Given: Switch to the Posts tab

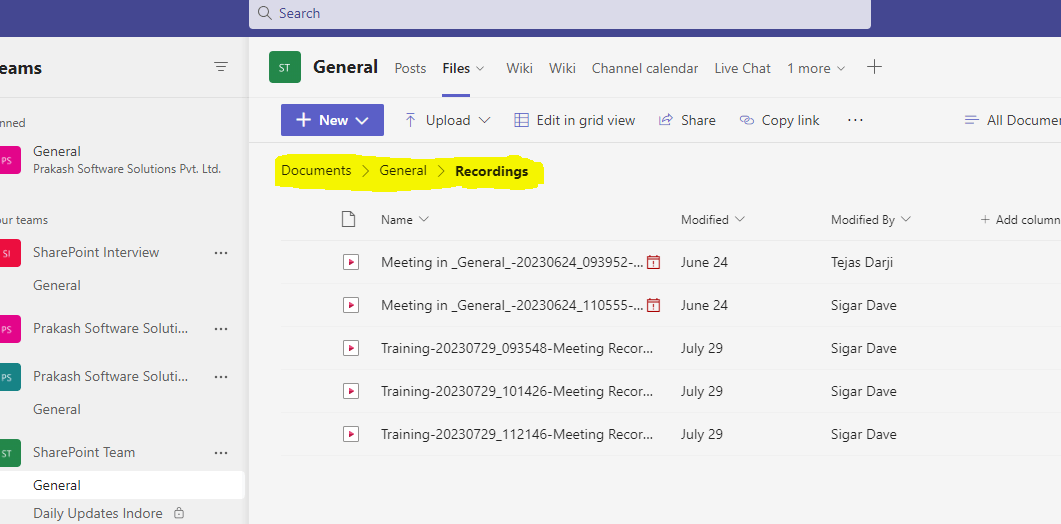Looking at the screenshot, I should click(410, 68).
